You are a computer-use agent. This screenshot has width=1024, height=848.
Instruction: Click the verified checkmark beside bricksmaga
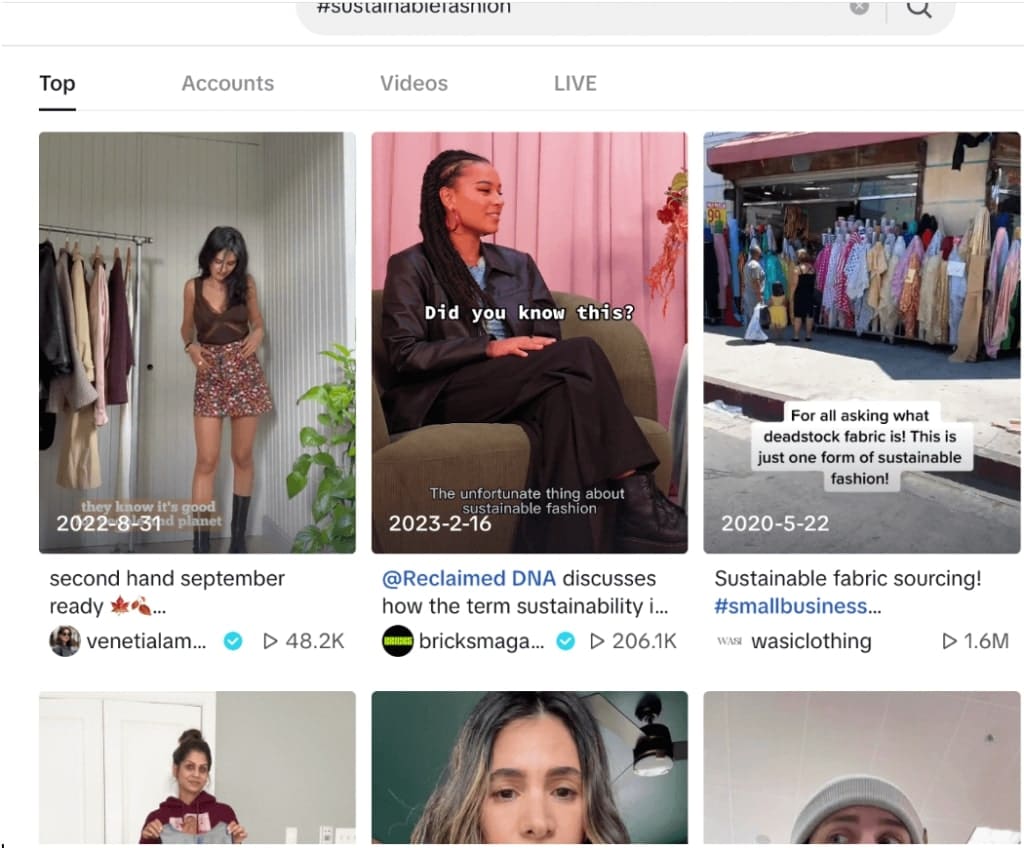(x=566, y=641)
